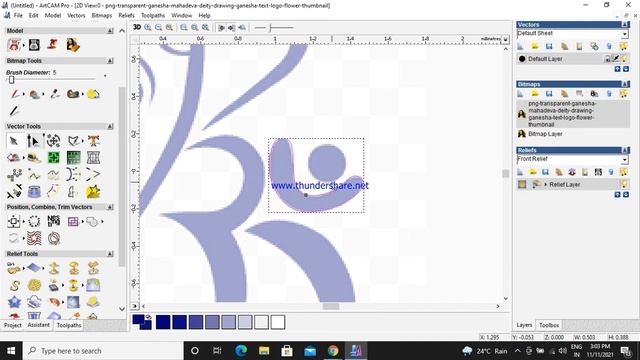Viewport: 640px width, 360px height.
Task: Open the Reliefs menu
Action: [x=126, y=15]
